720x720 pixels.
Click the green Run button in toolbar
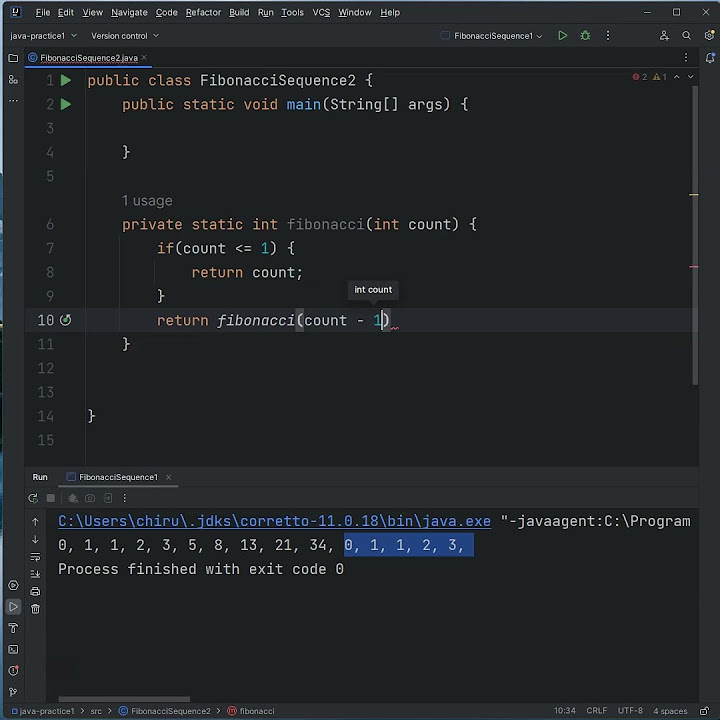(x=562, y=36)
